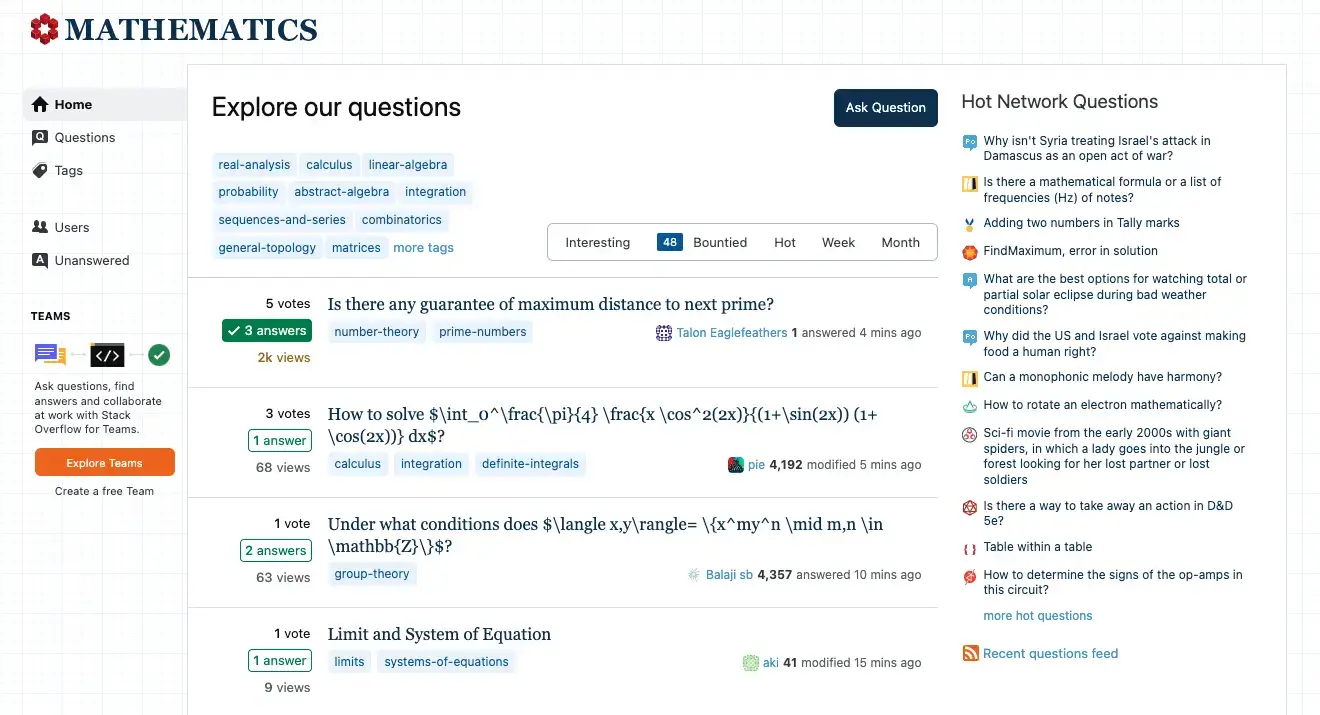1320x715 pixels.
Task: Click the Questions sidebar icon
Action: 40,137
